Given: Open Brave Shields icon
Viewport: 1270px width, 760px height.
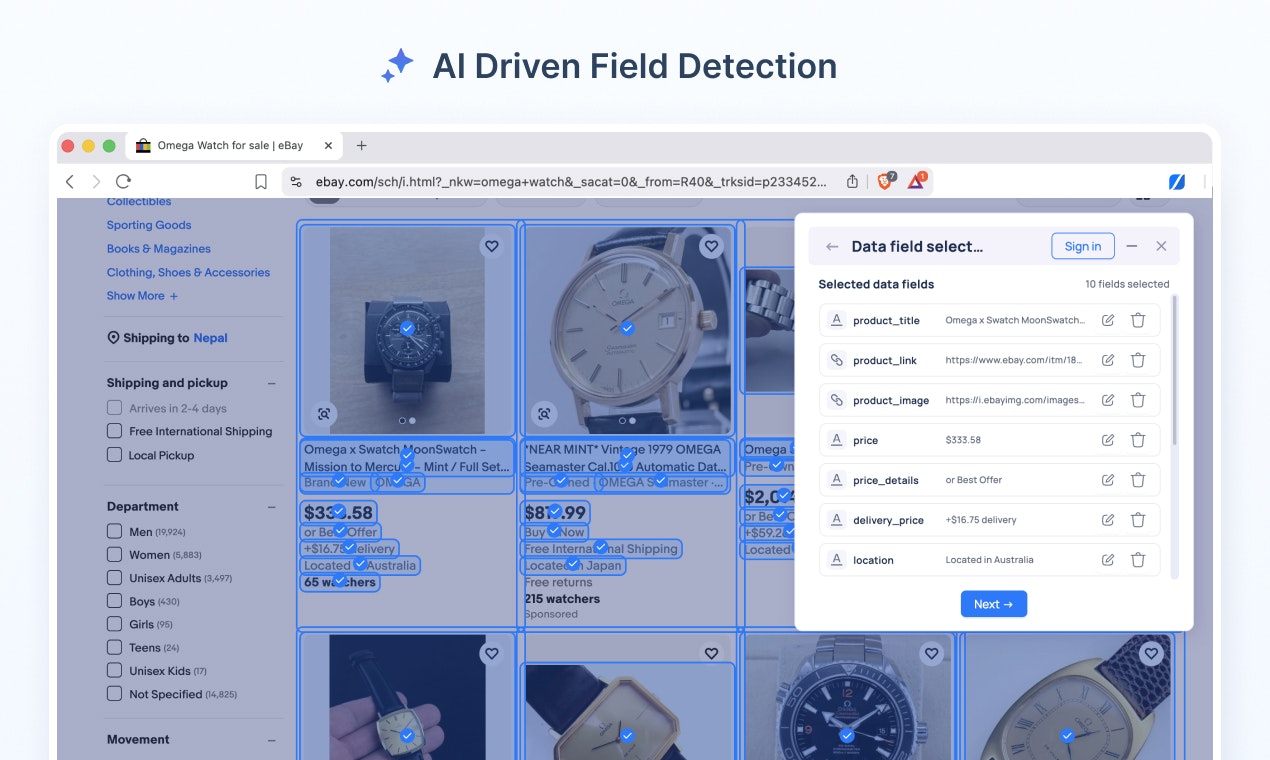Looking at the screenshot, I should (x=886, y=181).
